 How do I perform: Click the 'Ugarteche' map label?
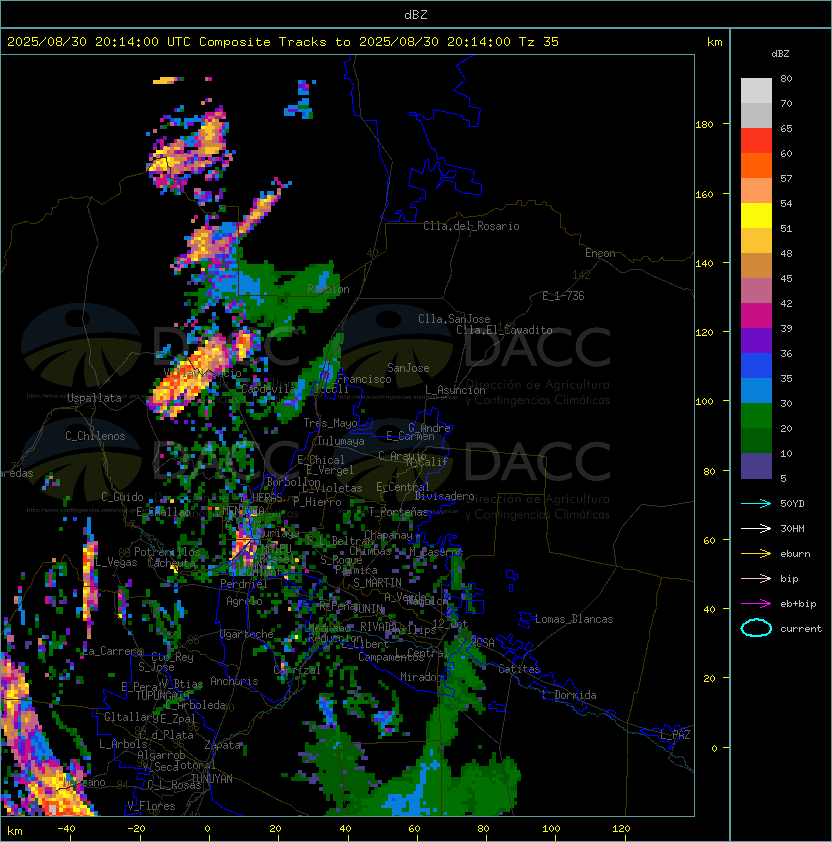click(247, 634)
